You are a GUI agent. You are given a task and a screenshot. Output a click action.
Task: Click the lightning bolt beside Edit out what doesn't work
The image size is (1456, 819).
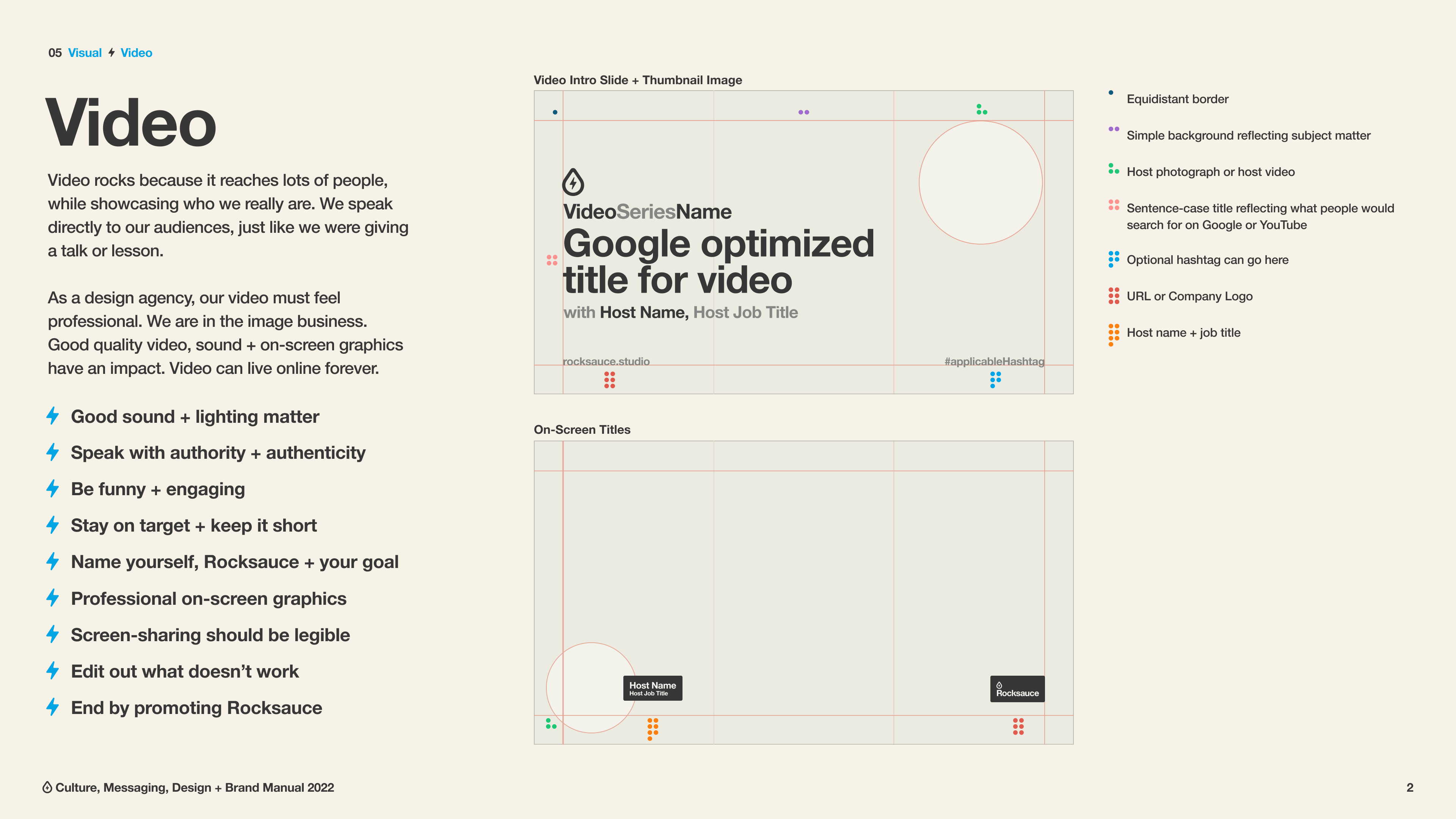click(53, 671)
